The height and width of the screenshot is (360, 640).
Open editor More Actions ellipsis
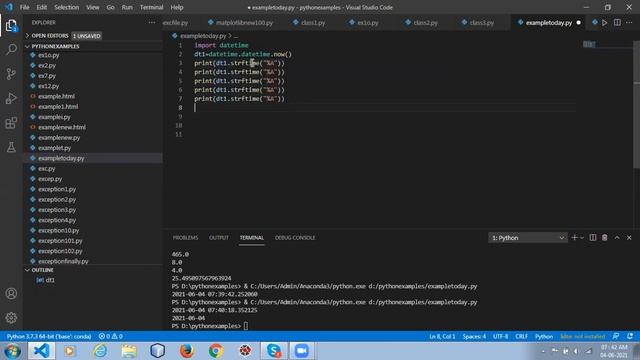pos(629,22)
